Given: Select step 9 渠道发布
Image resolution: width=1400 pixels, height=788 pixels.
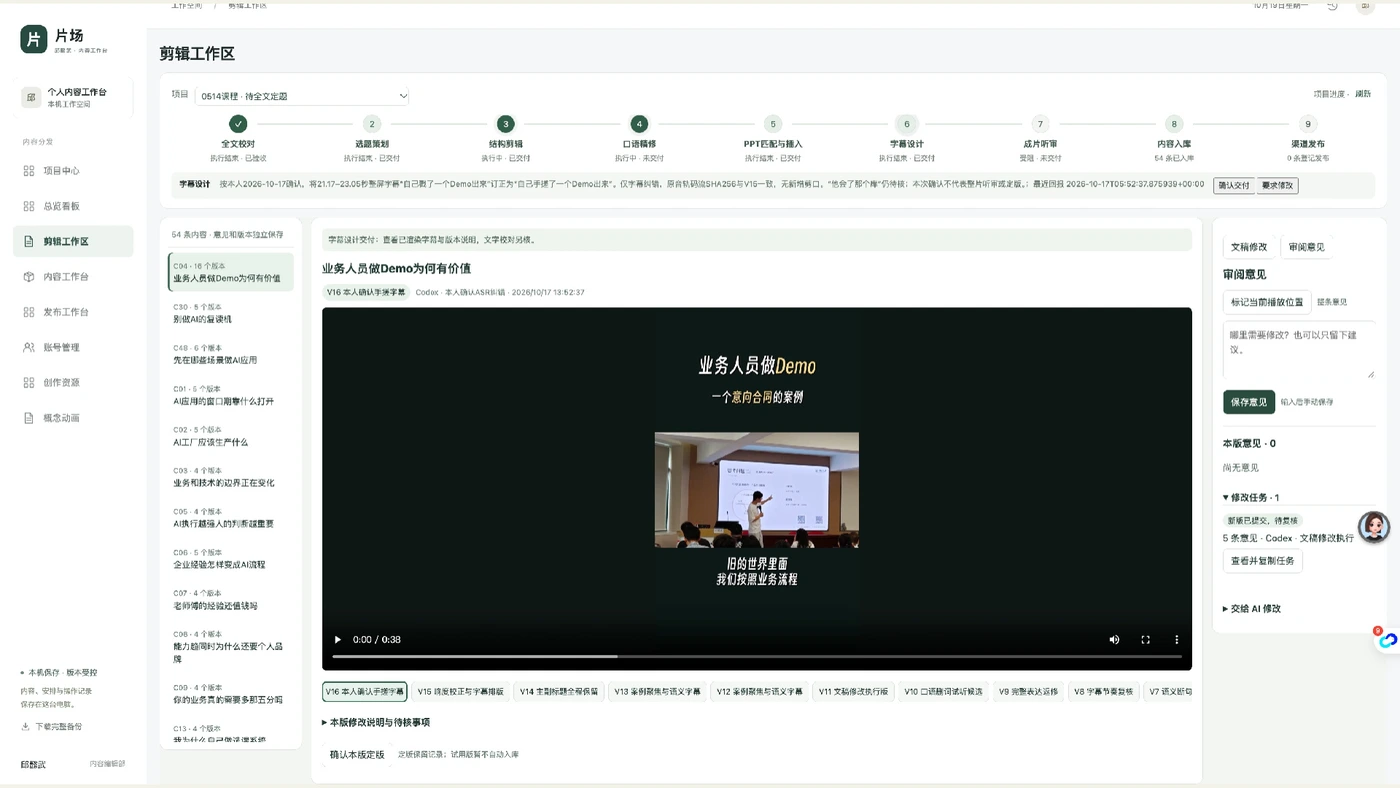Looking at the screenshot, I should point(1308,124).
